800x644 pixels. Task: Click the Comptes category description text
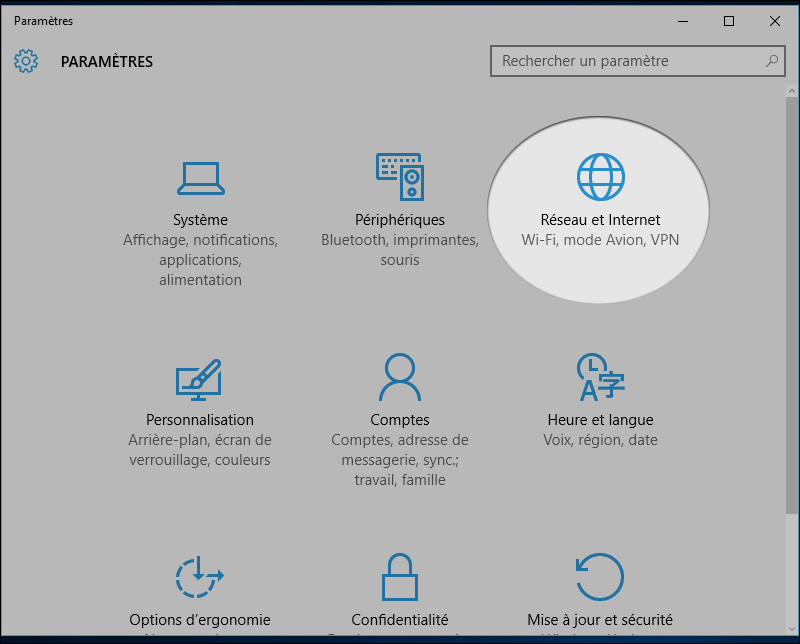(399, 459)
